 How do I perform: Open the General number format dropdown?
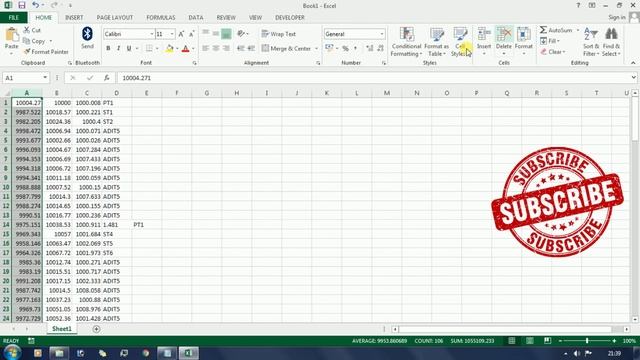(x=382, y=34)
